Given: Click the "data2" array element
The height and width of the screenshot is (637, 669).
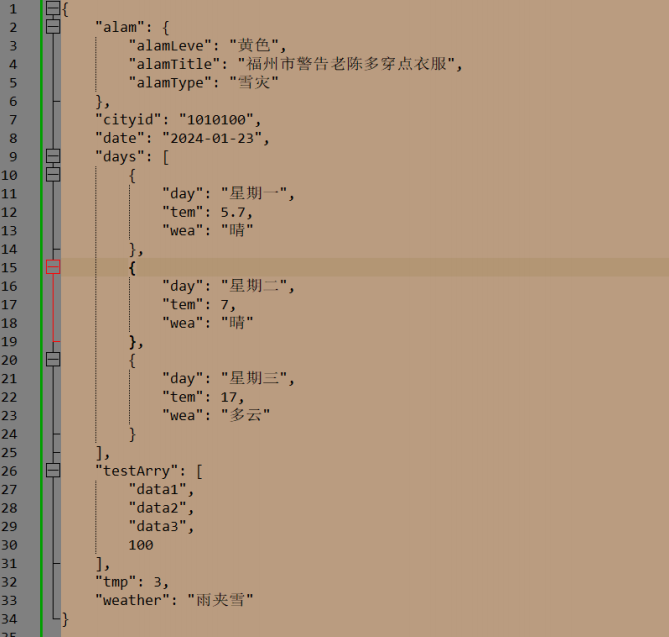Looking at the screenshot, I should [x=157, y=508].
